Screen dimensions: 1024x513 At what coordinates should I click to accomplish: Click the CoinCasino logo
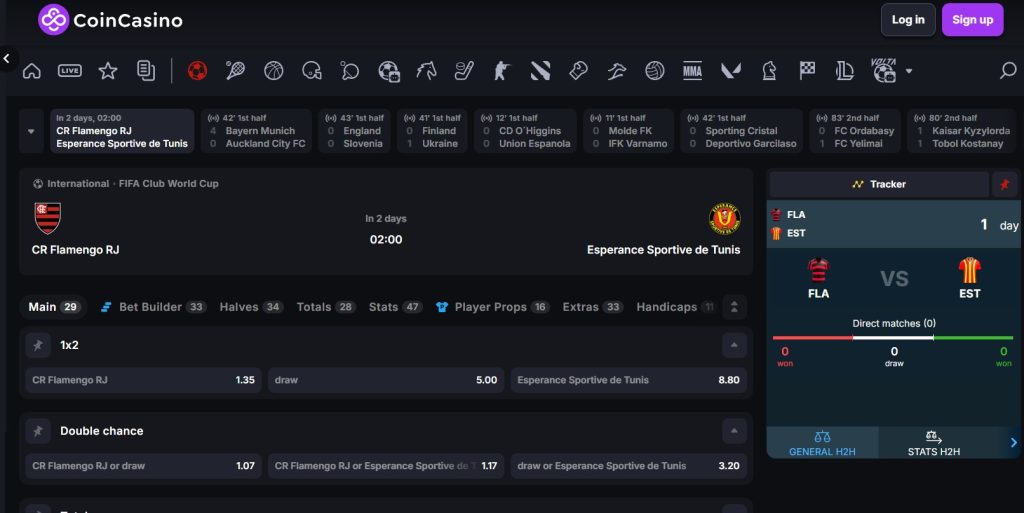[x=110, y=20]
